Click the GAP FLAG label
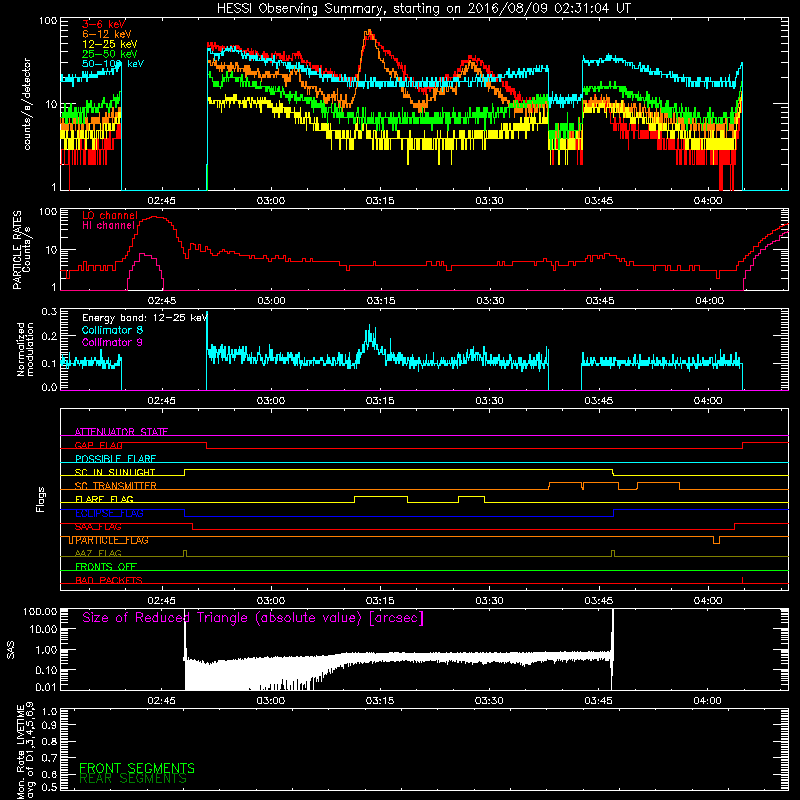The image size is (800, 800). point(98,445)
